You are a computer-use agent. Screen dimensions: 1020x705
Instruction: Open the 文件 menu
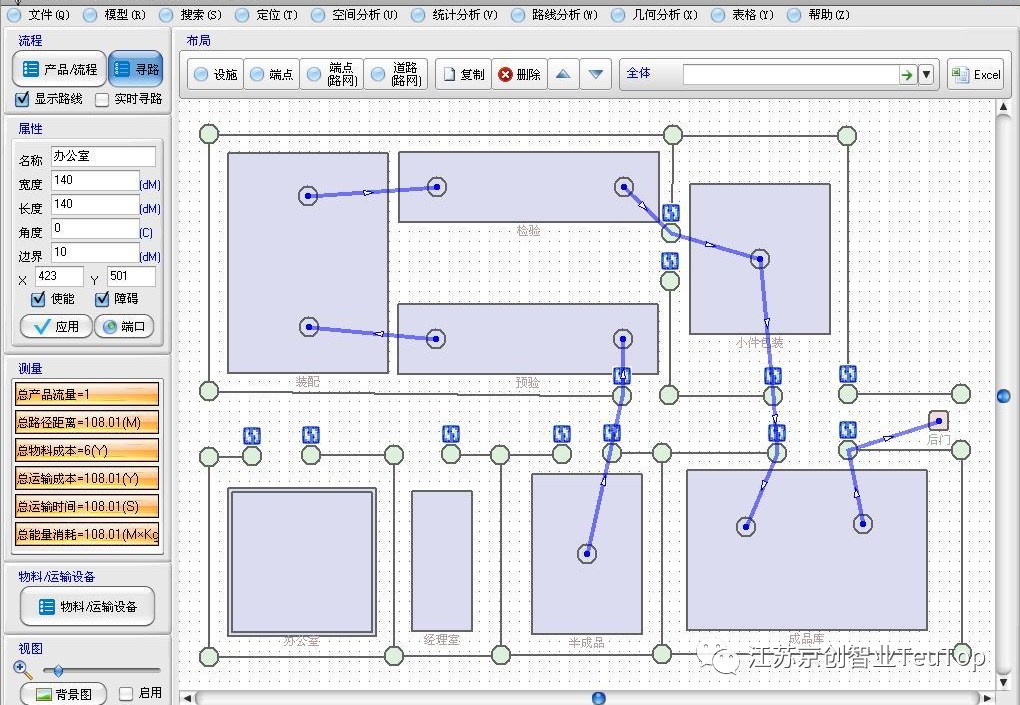pyautogui.click(x=36, y=14)
